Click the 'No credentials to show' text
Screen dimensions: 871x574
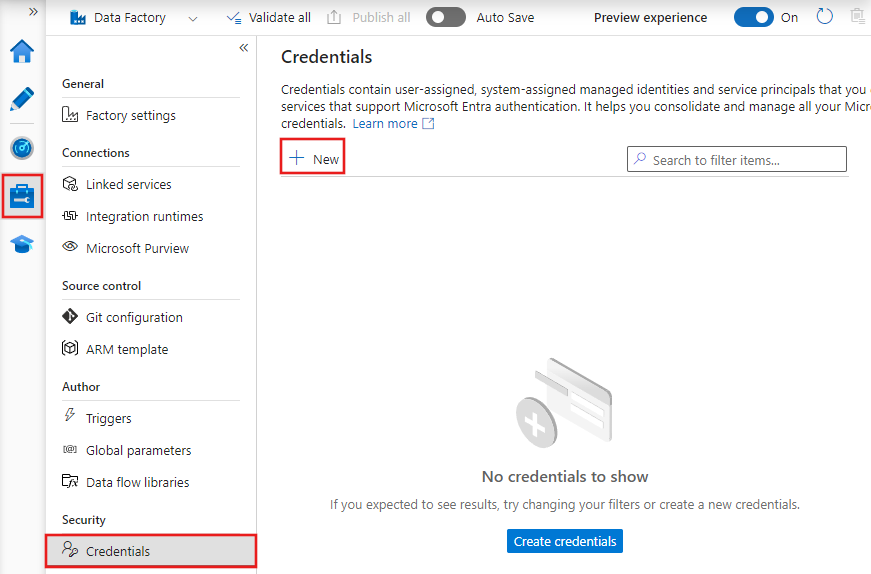pos(565,477)
